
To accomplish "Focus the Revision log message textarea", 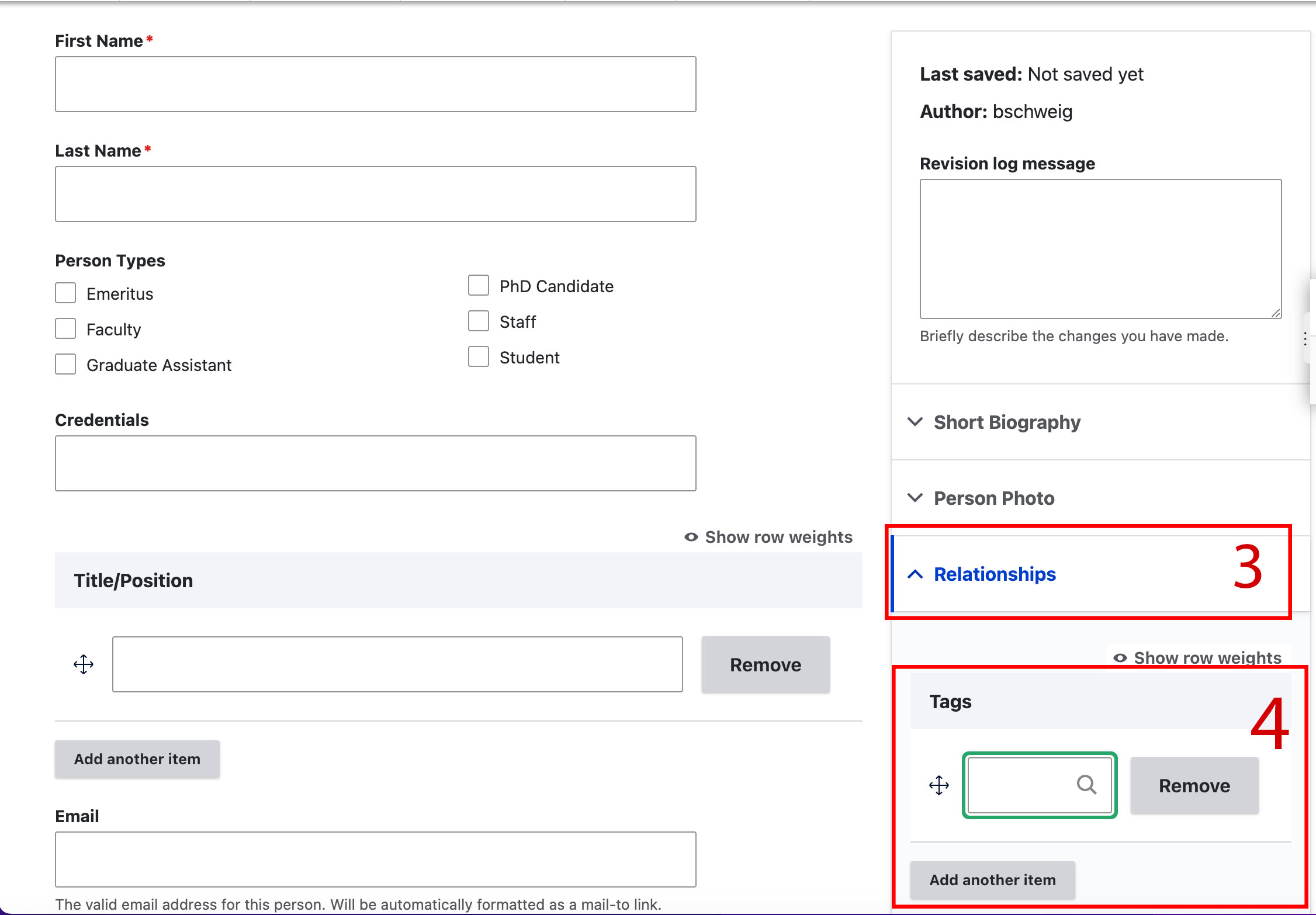I will click(1101, 249).
